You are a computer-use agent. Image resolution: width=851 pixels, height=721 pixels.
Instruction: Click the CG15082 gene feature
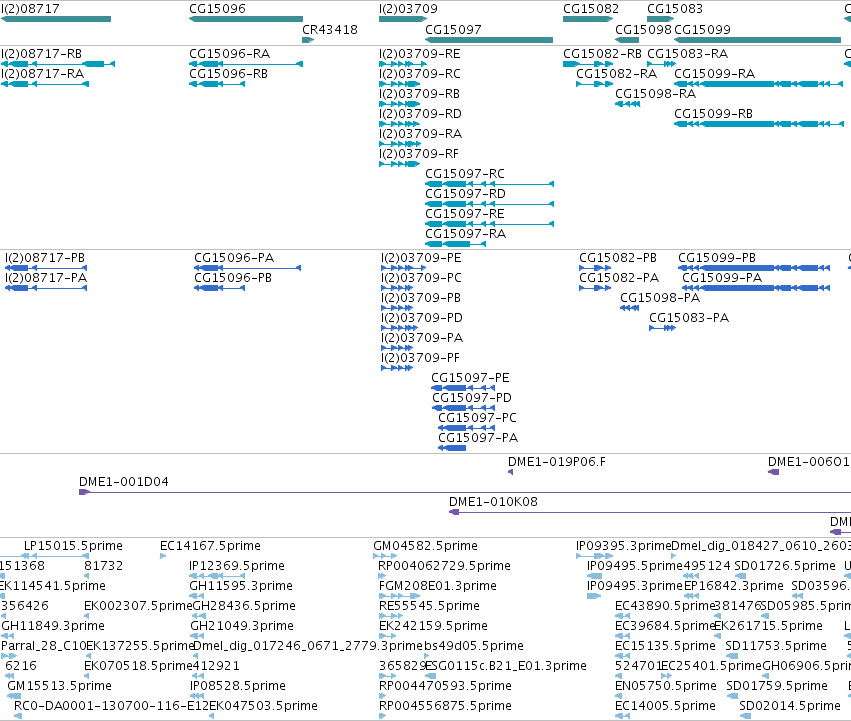point(588,19)
